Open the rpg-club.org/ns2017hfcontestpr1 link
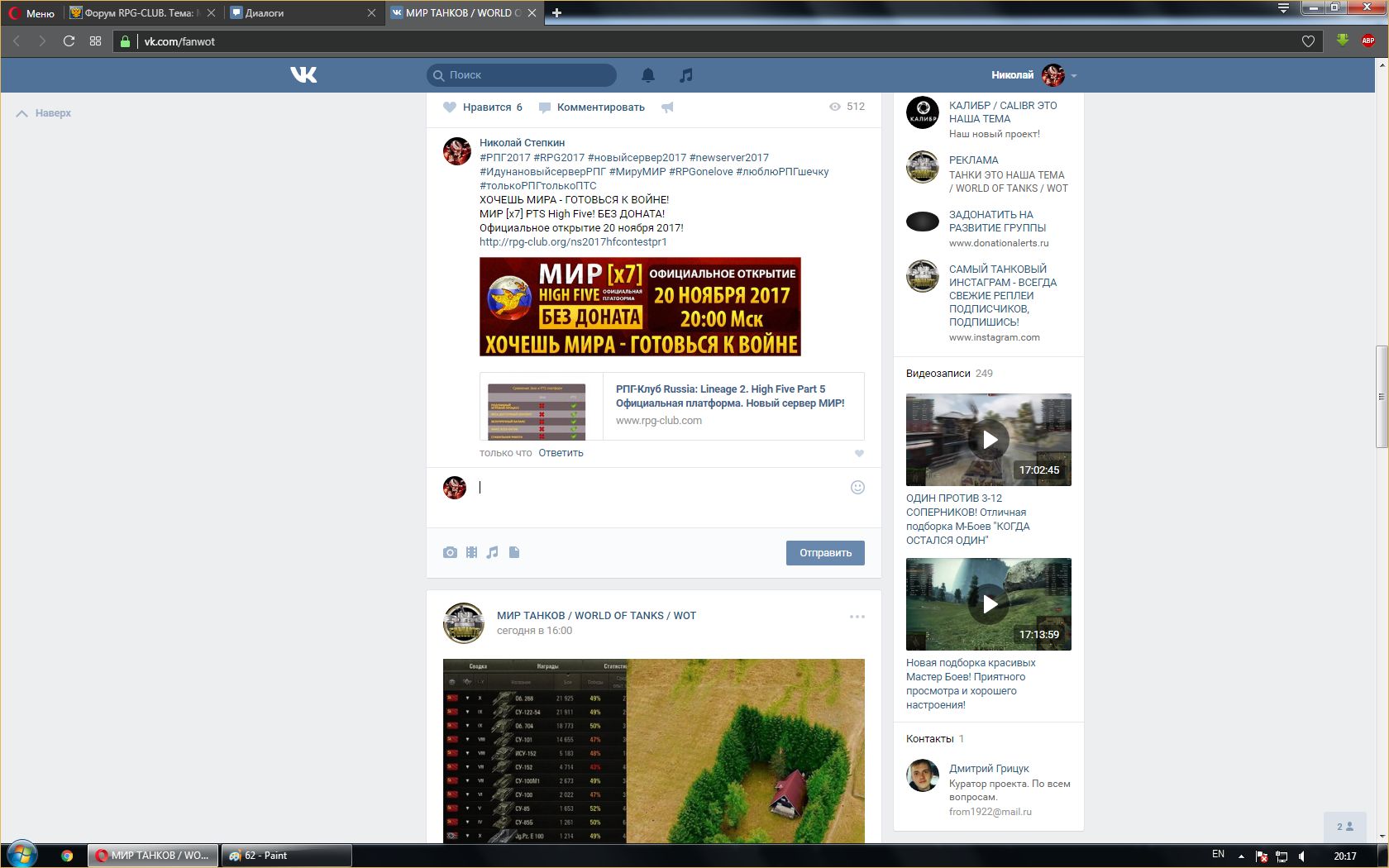 click(573, 241)
